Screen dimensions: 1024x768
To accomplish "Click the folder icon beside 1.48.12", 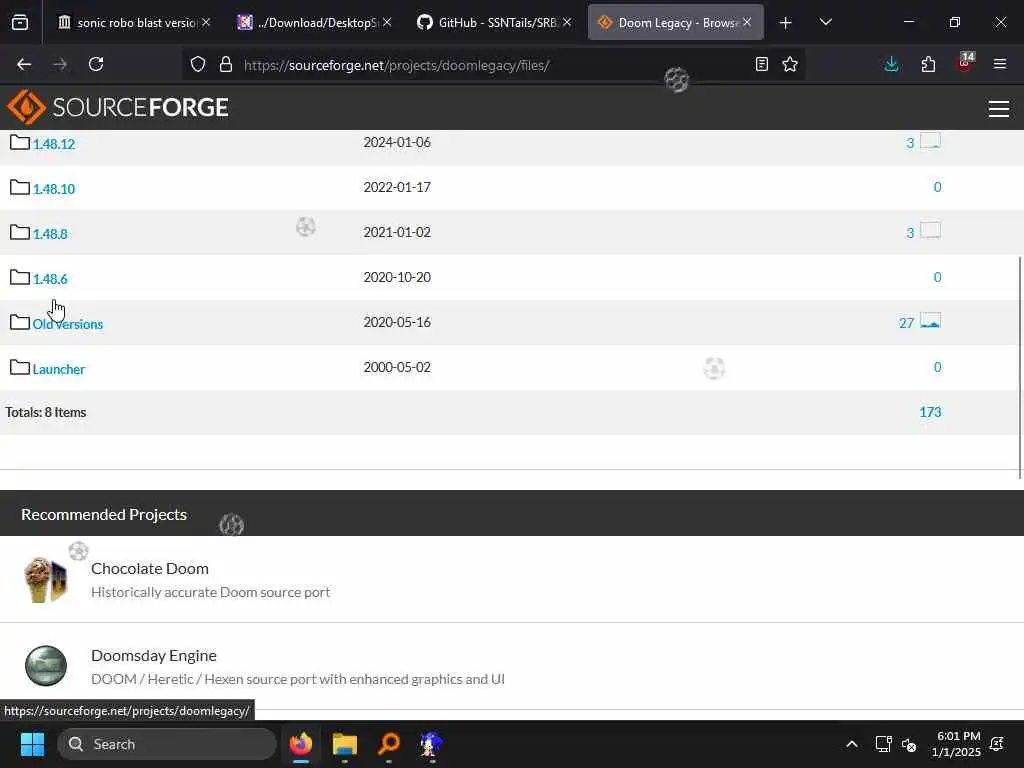I will click(20, 142).
